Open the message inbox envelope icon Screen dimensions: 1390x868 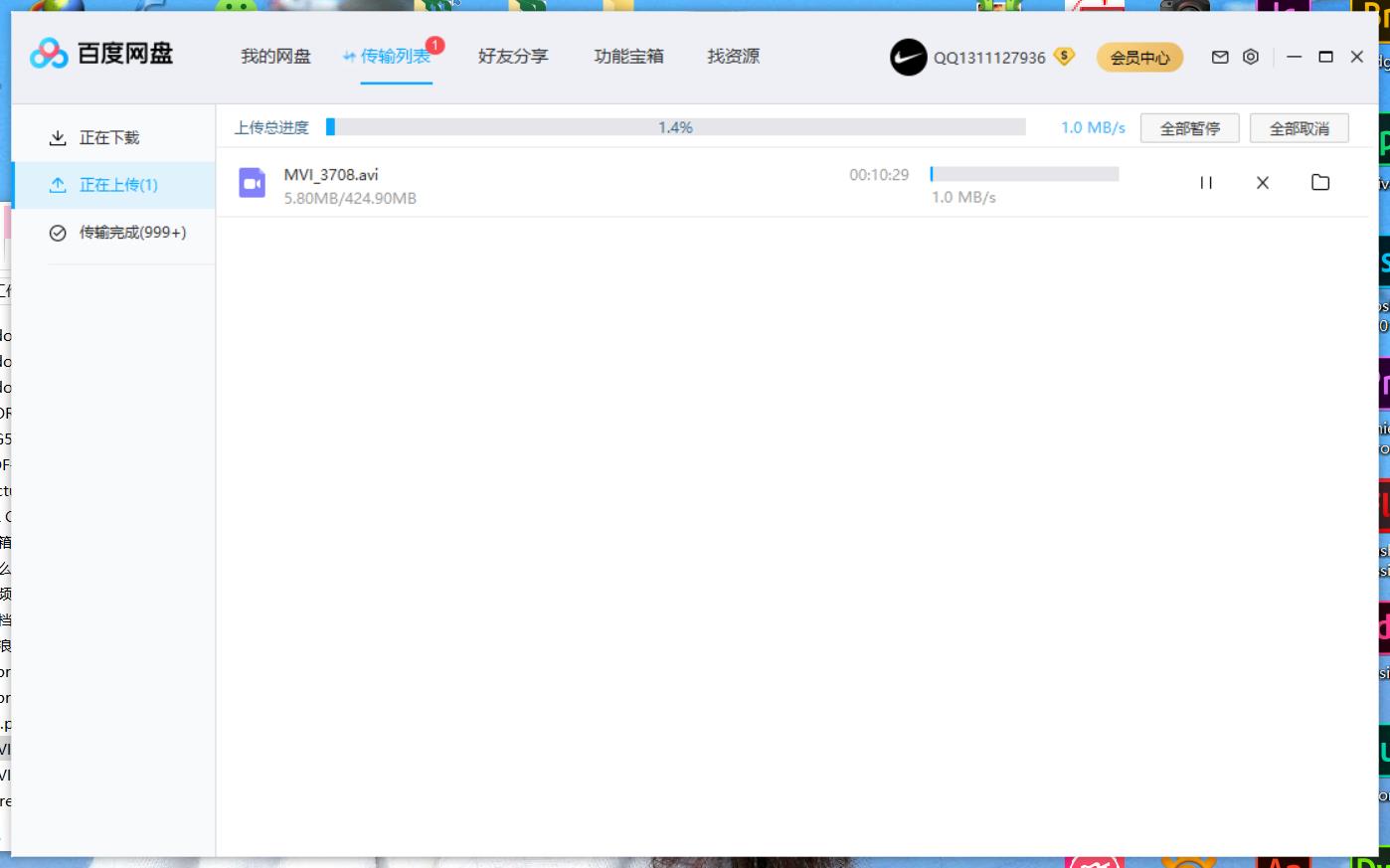pyautogui.click(x=1220, y=57)
